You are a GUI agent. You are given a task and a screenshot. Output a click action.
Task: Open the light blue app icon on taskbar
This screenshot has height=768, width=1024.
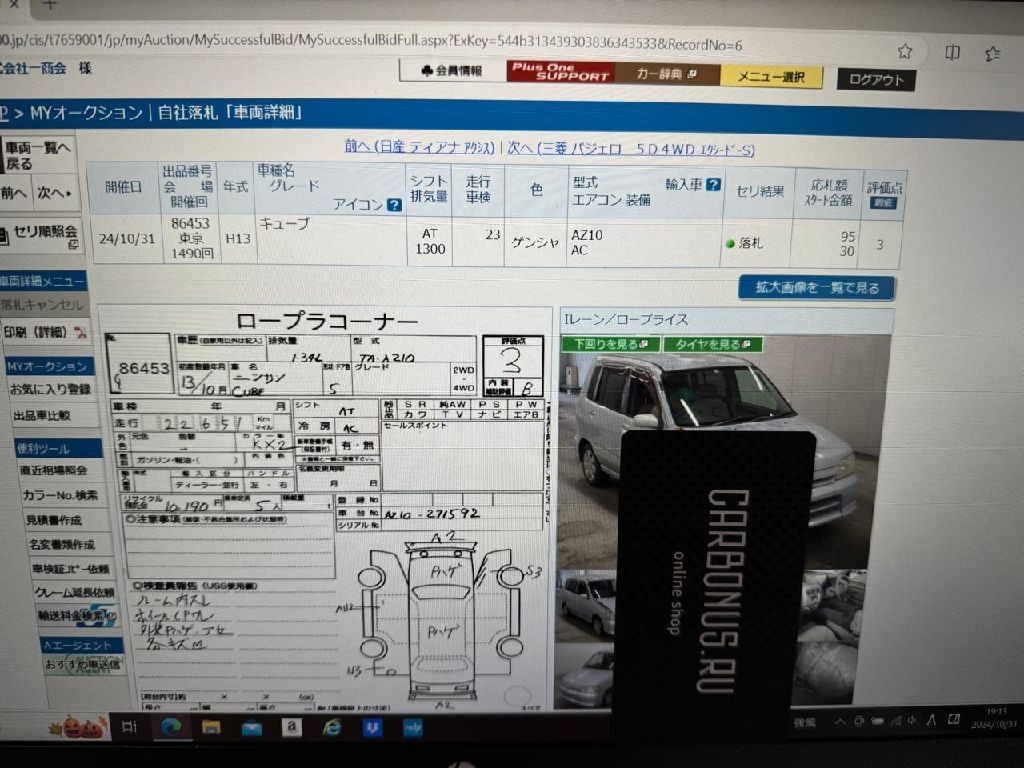pyautogui.click(x=413, y=727)
